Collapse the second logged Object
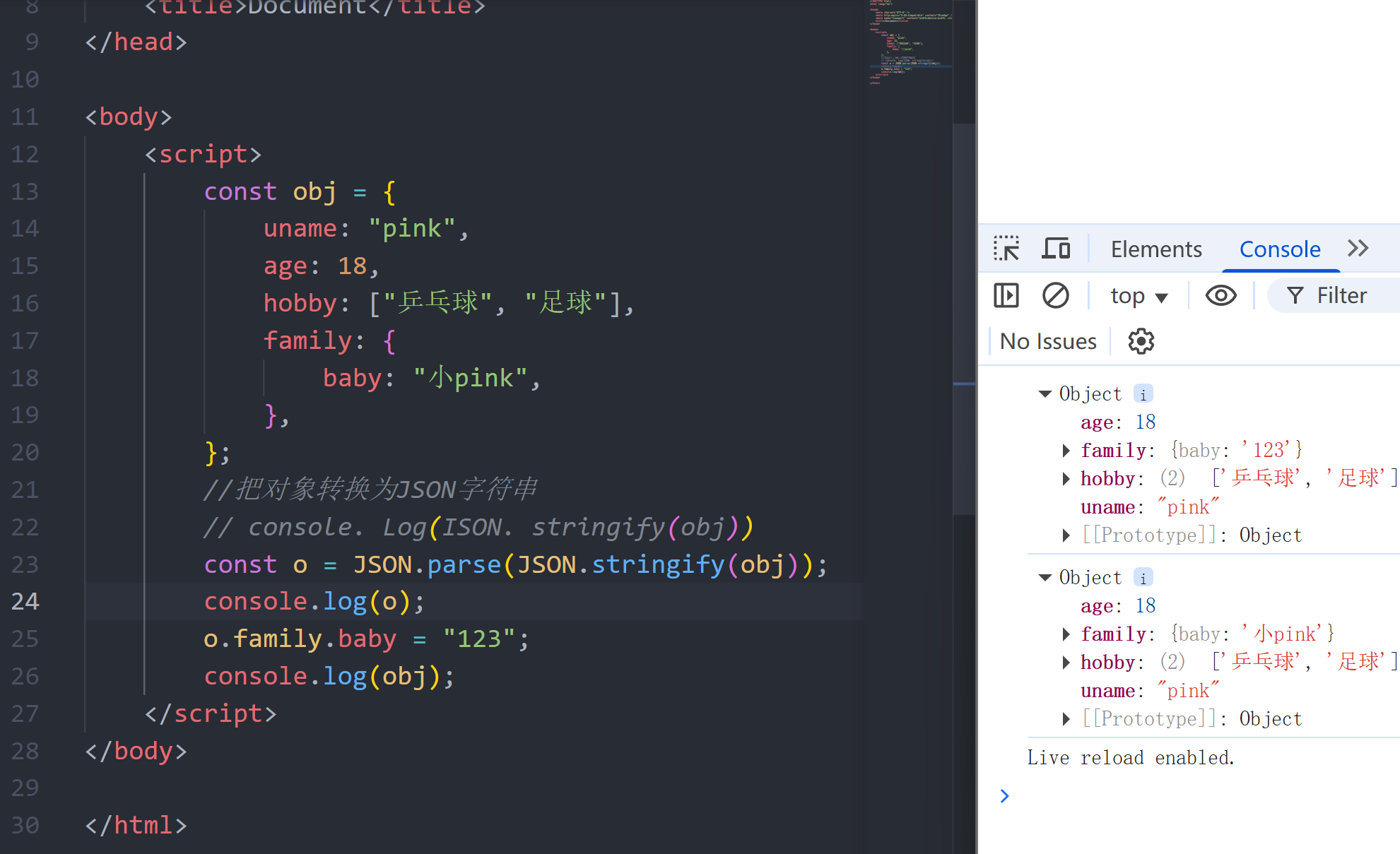This screenshot has width=1400, height=854. pos(1045,578)
